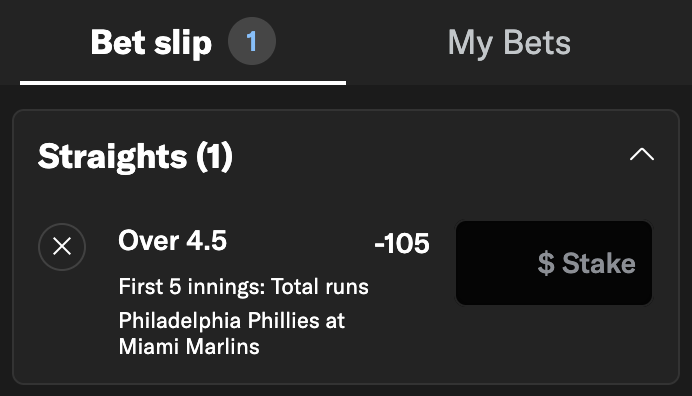Switch to the Bet slip tab
This screenshot has height=396, width=692.
(151, 43)
